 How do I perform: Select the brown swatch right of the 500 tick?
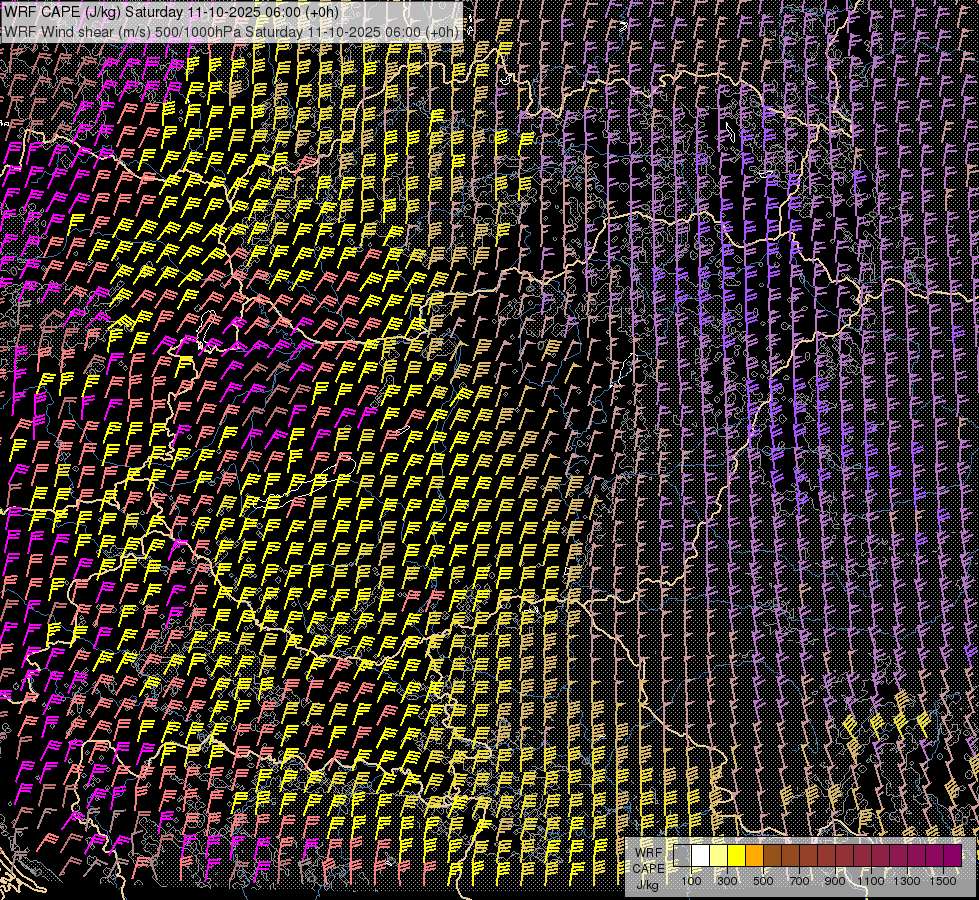coord(772,856)
